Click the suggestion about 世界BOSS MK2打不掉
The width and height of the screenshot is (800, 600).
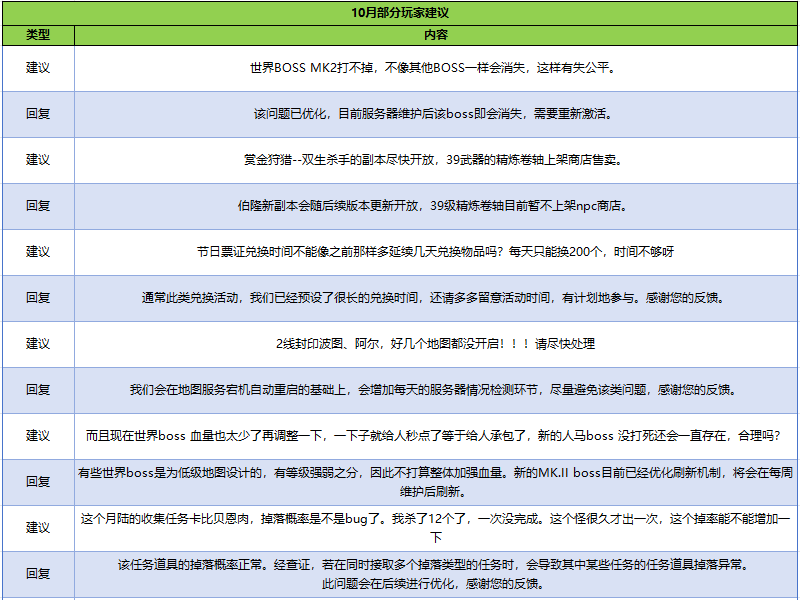[436, 68]
